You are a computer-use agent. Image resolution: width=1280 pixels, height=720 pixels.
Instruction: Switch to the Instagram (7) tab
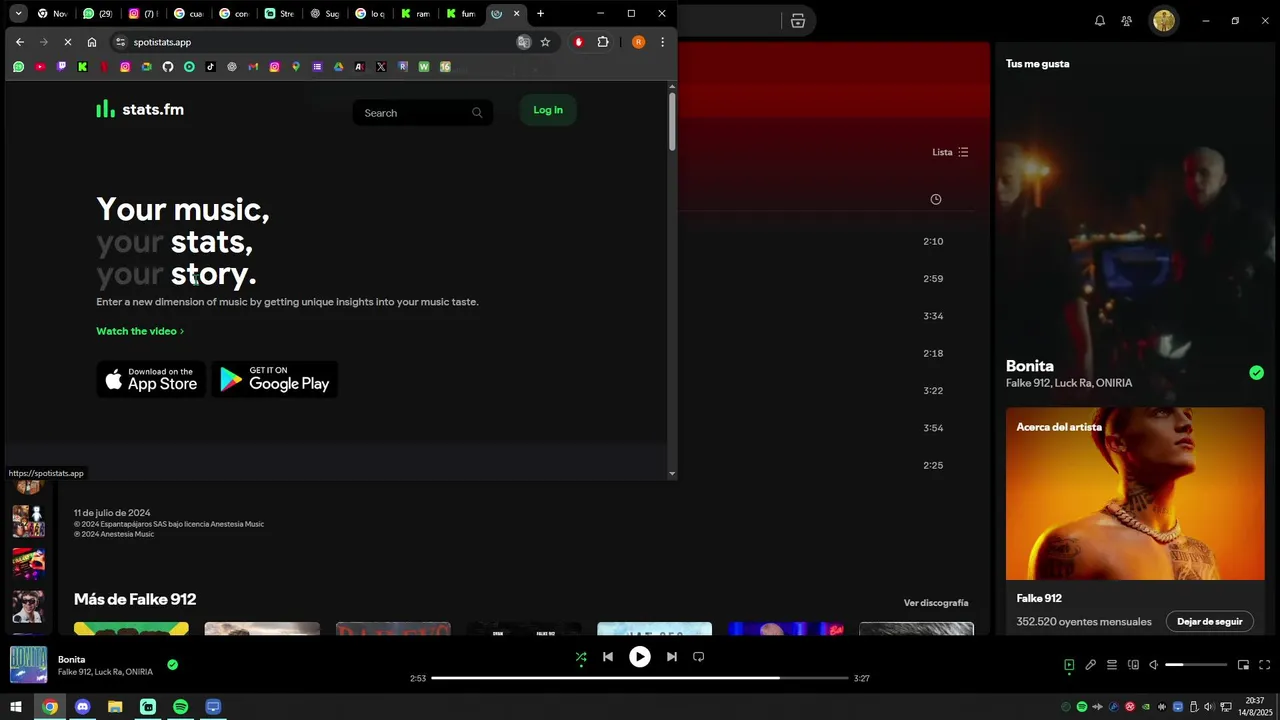point(144,14)
